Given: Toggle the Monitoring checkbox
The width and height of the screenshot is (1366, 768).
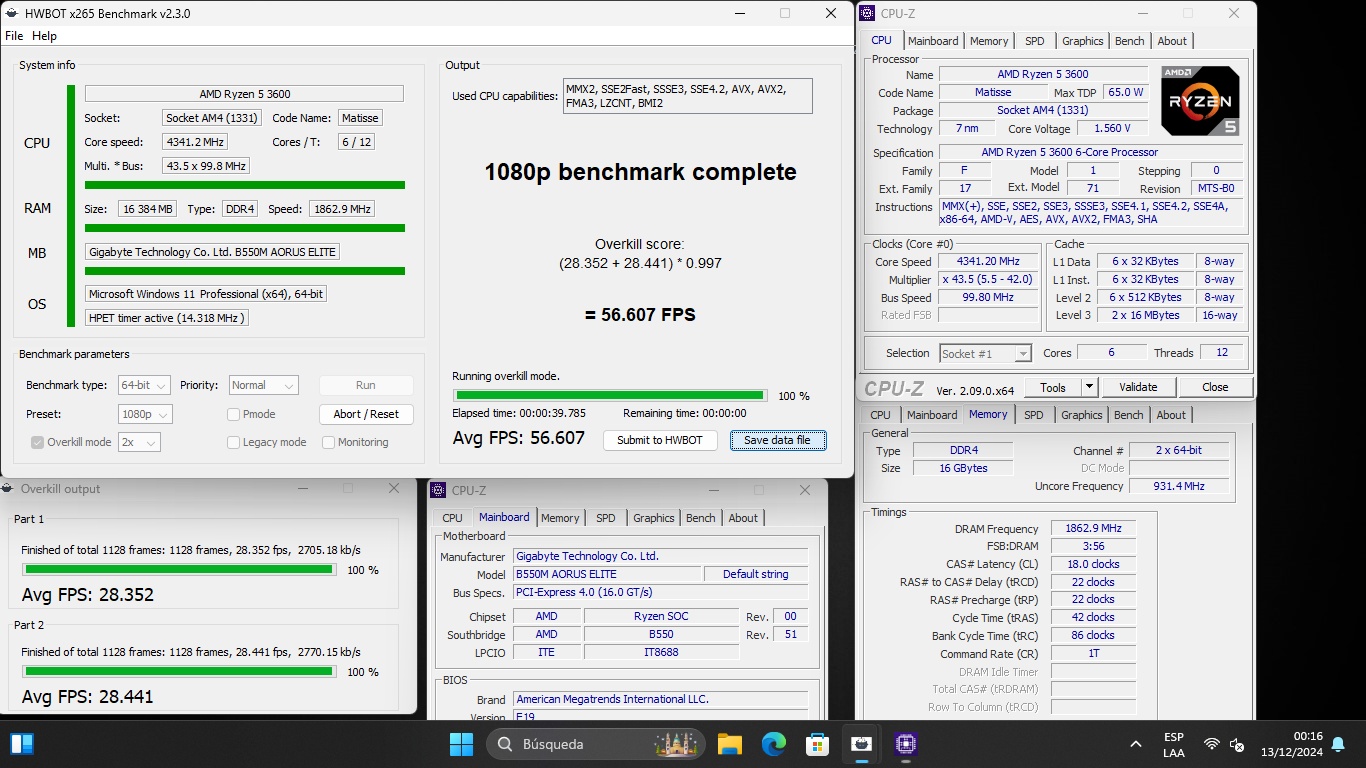Looking at the screenshot, I should pyautogui.click(x=328, y=442).
